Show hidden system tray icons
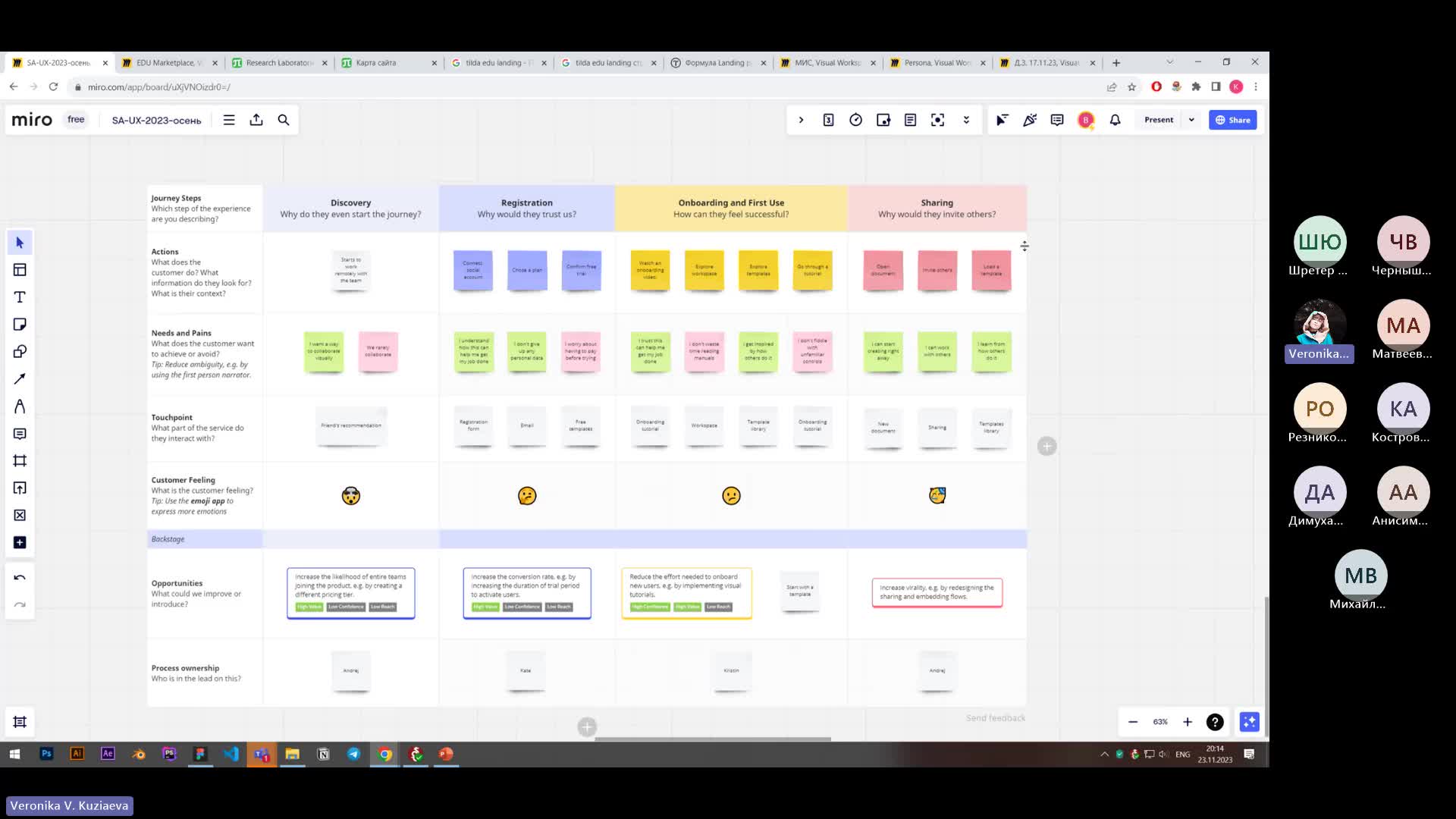The width and height of the screenshot is (1456, 819). [x=1104, y=754]
